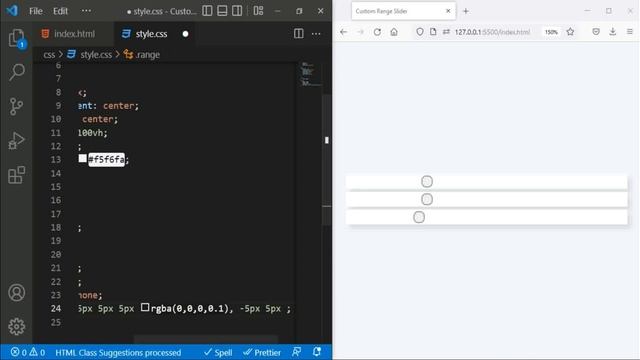Viewport: 640px width, 360px height.
Task: Click the browser address bar URL
Action: click(x=492, y=32)
